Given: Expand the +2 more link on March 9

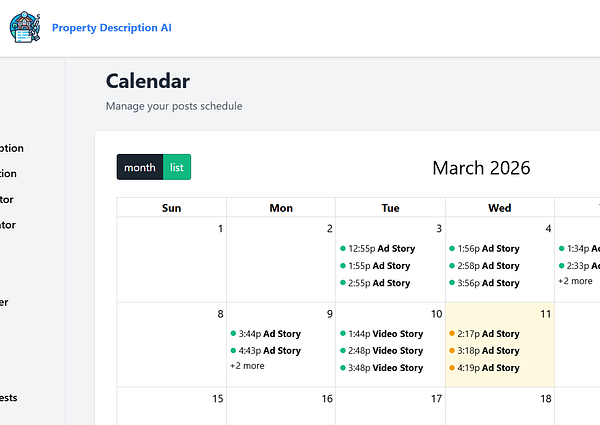Looking at the screenshot, I should tap(247, 366).
